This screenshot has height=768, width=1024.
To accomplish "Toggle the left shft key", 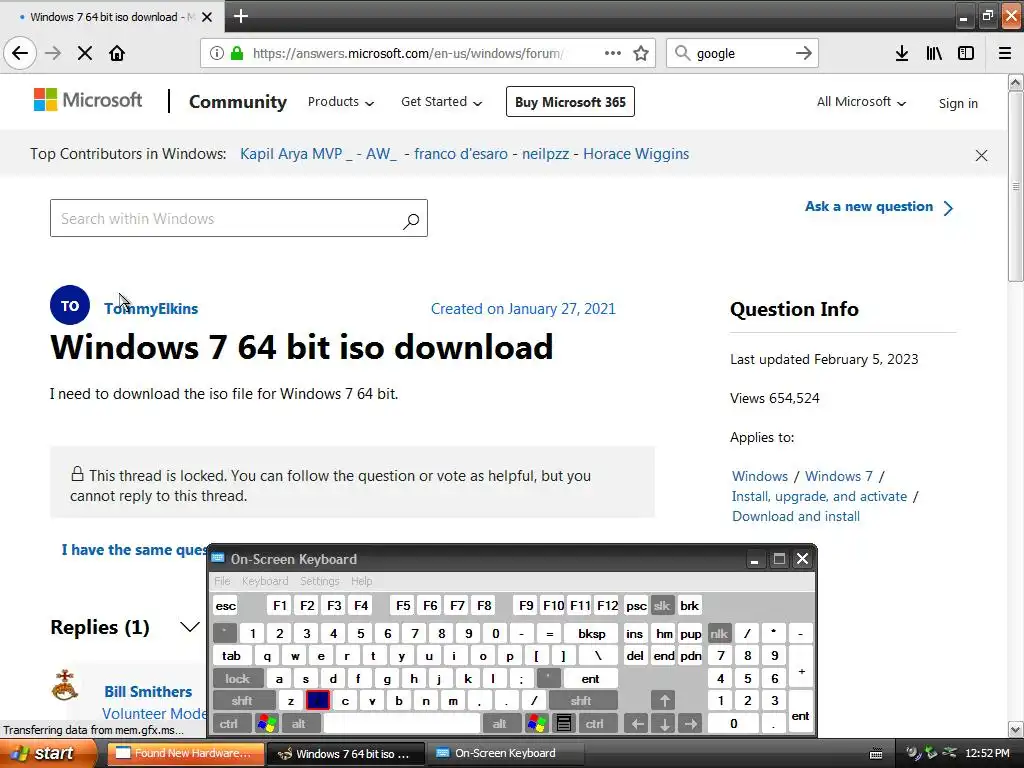I will [x=242, y=701].
